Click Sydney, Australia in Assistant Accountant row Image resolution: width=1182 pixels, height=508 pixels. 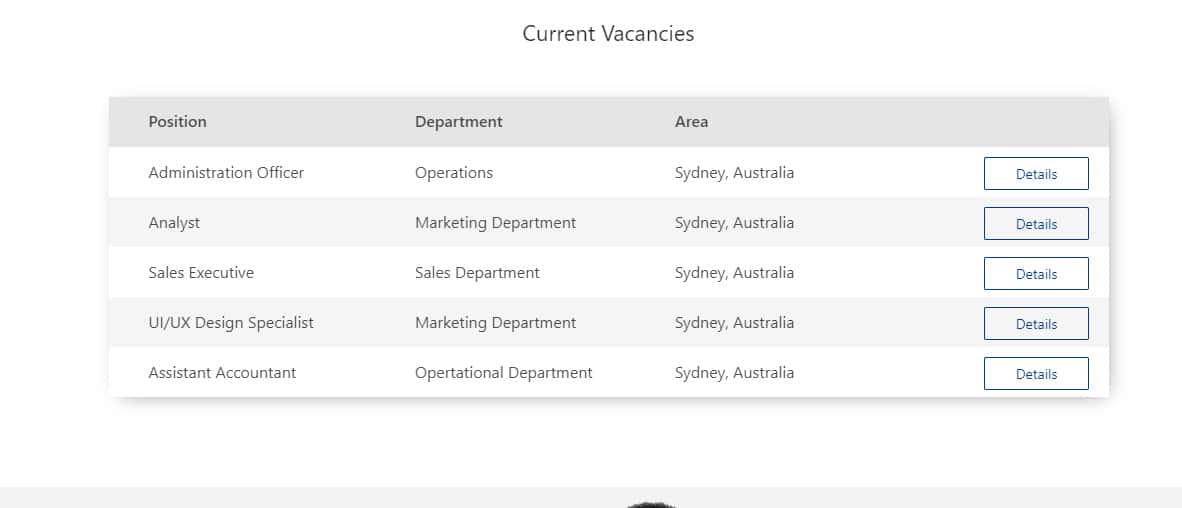(x=734, y=372)
